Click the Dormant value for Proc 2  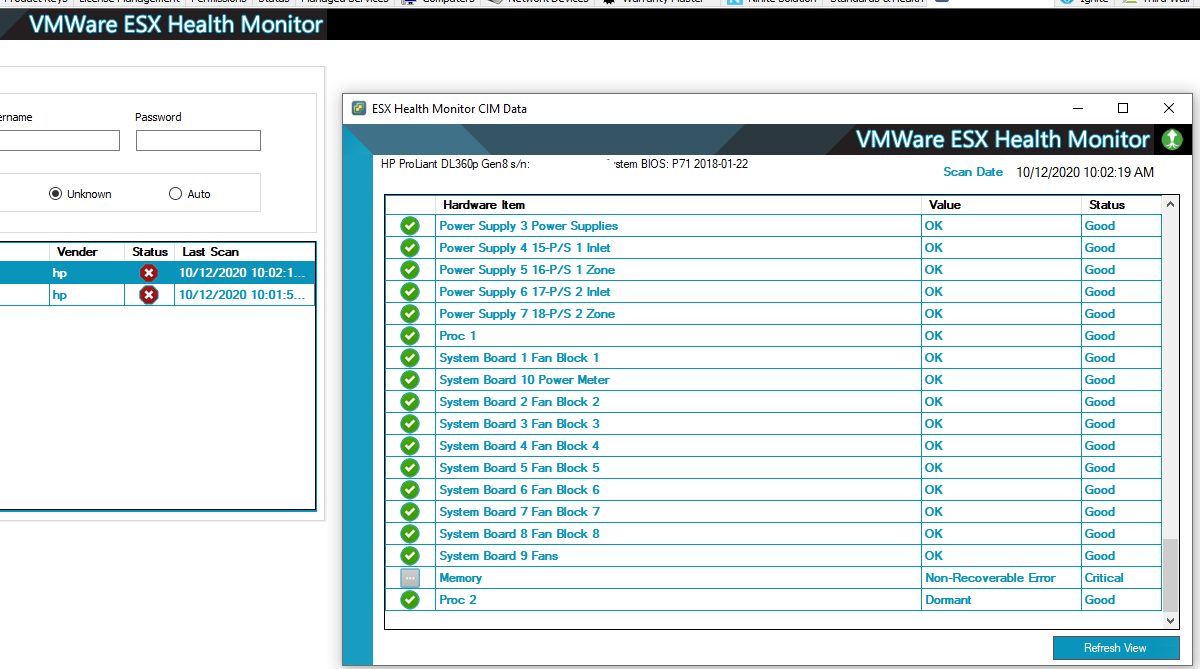948,600
